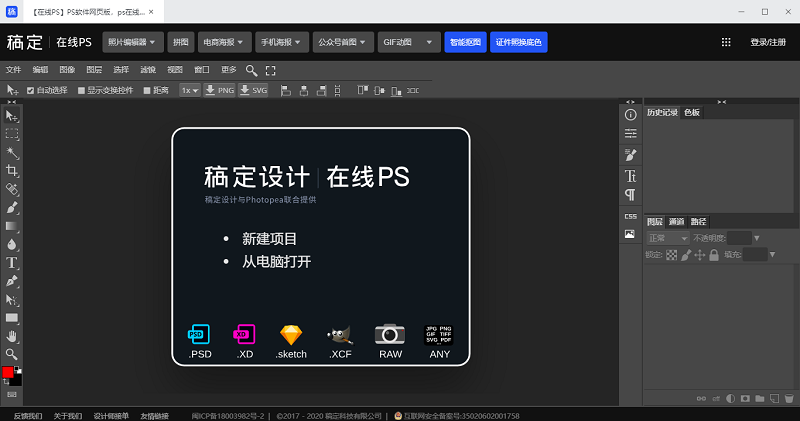Open the GIF动图 dropdown
800x421 pixels.
409,42
